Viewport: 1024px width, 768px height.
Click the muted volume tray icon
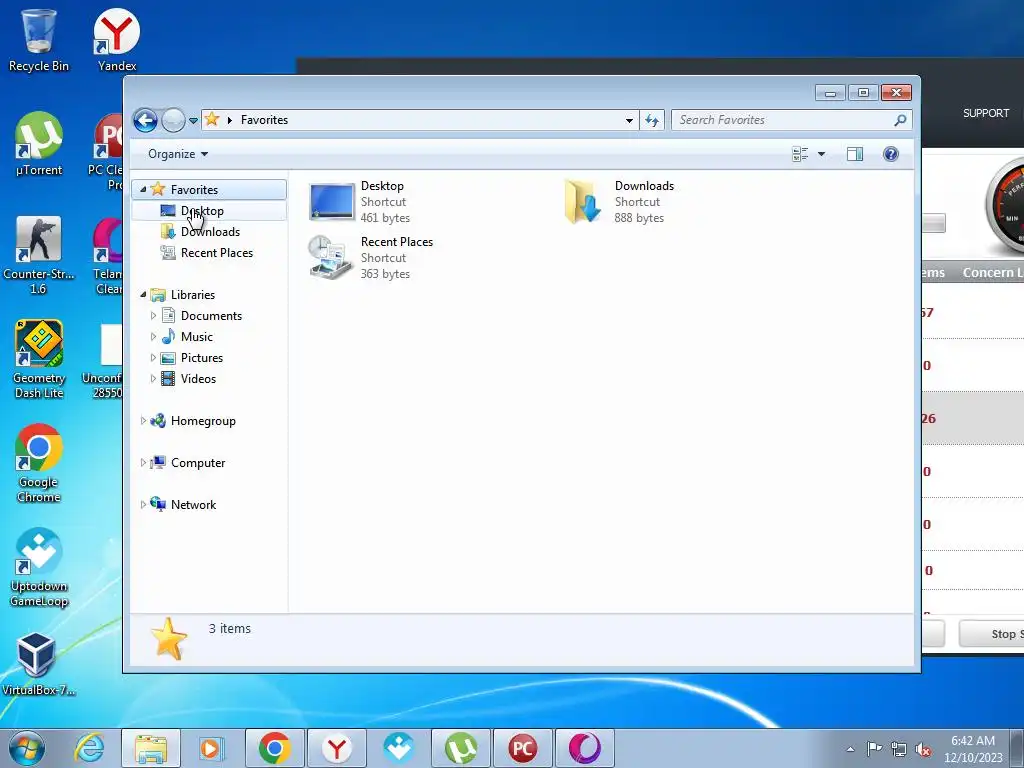pyautogui.click(x=923, y=749)
